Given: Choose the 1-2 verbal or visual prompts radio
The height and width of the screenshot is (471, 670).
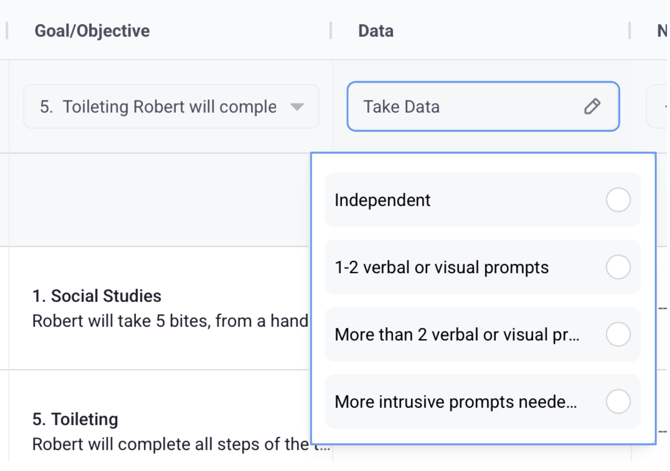Looking at the screenshot, I should tap(618, 267).
